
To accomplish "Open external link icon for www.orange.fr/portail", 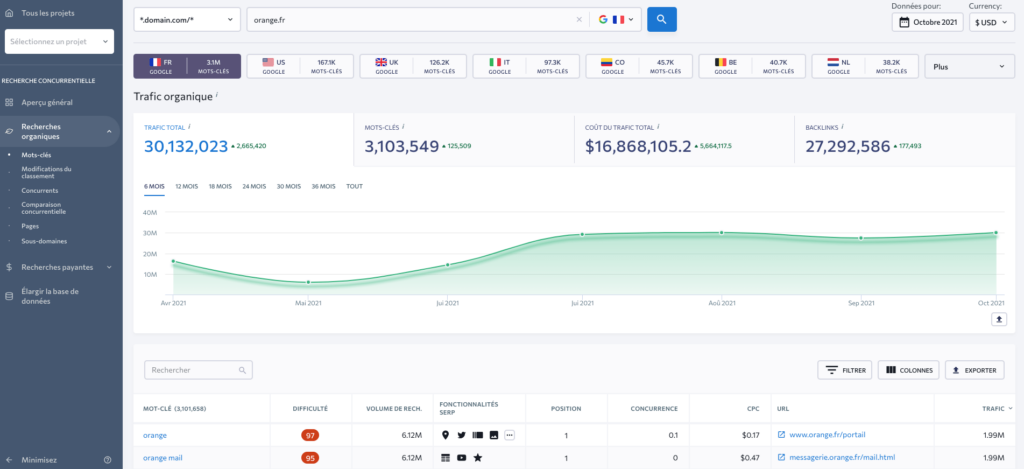I will [x=781, y=435].
